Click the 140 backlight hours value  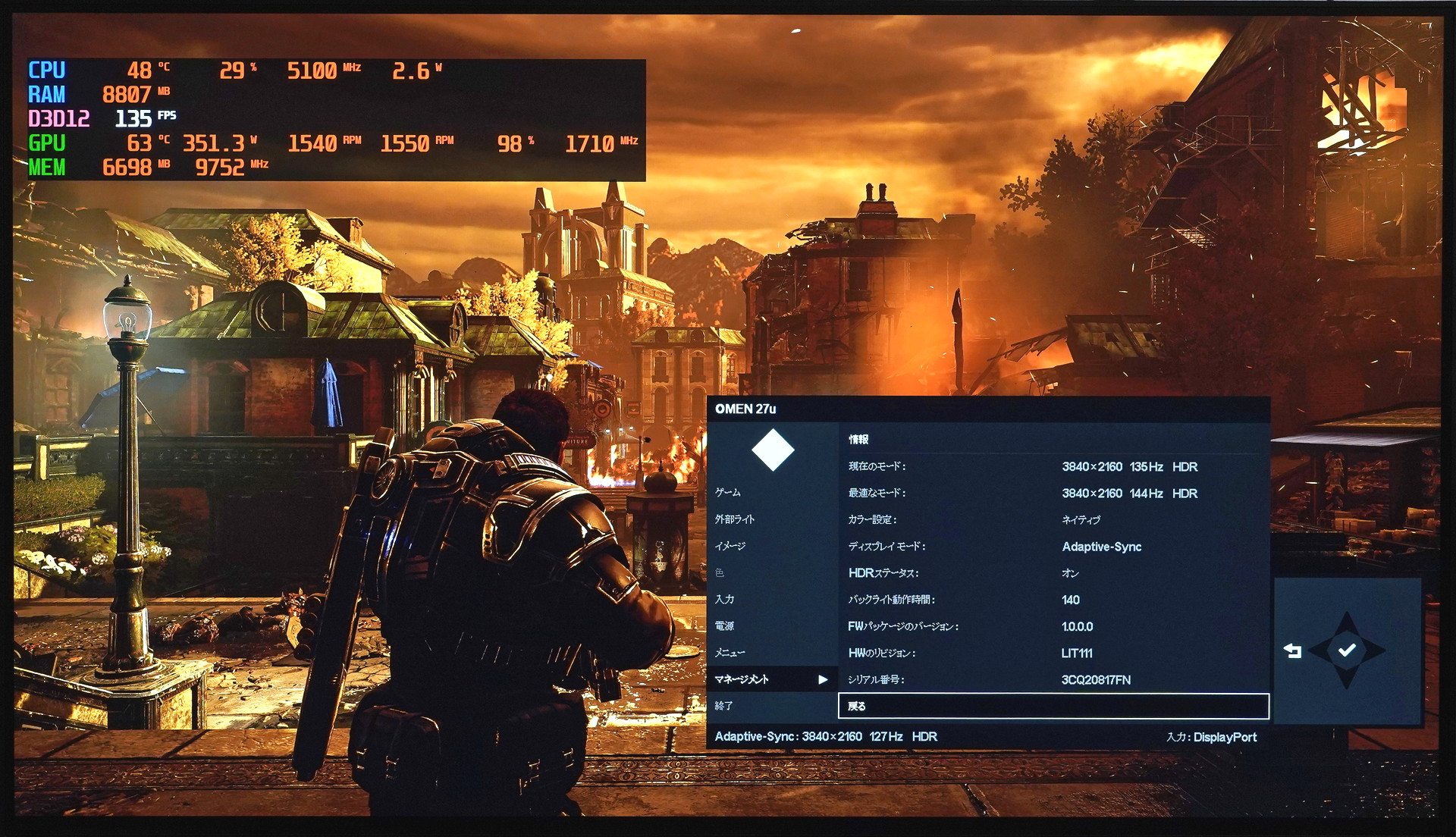(1070, 600)
